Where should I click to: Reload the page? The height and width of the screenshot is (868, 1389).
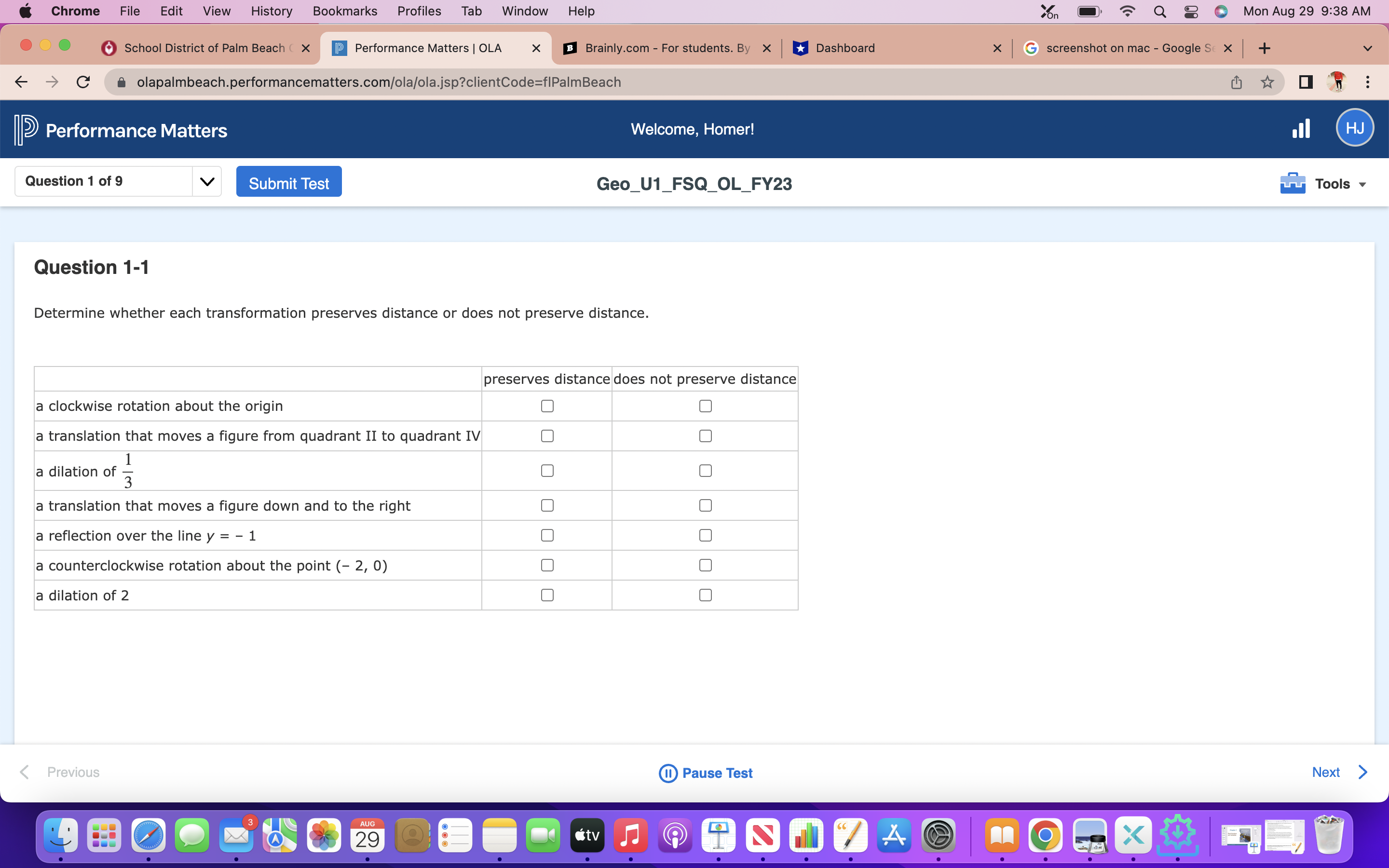[83, 82]
